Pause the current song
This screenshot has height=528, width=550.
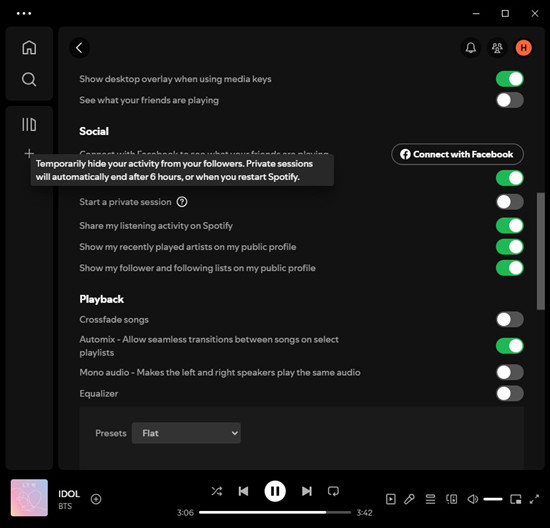point(275,491)
